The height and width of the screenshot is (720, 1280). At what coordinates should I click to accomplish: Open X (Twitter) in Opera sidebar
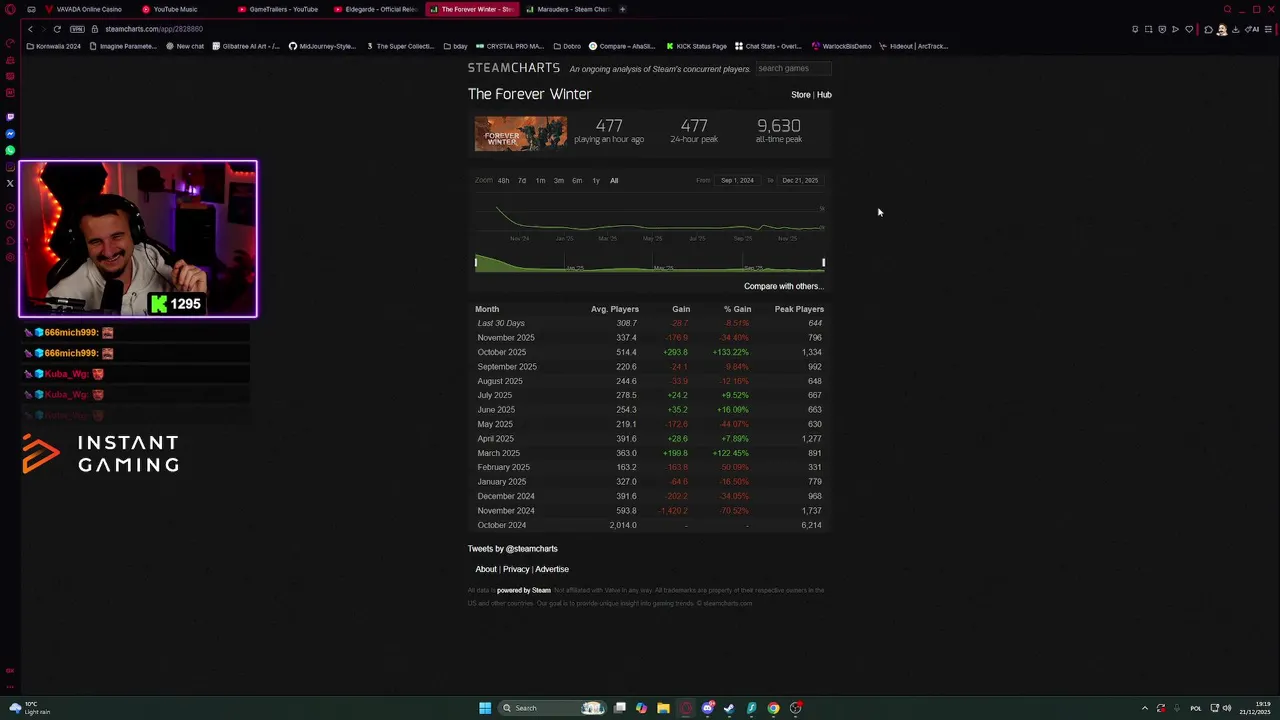click(x=10, y=183)
